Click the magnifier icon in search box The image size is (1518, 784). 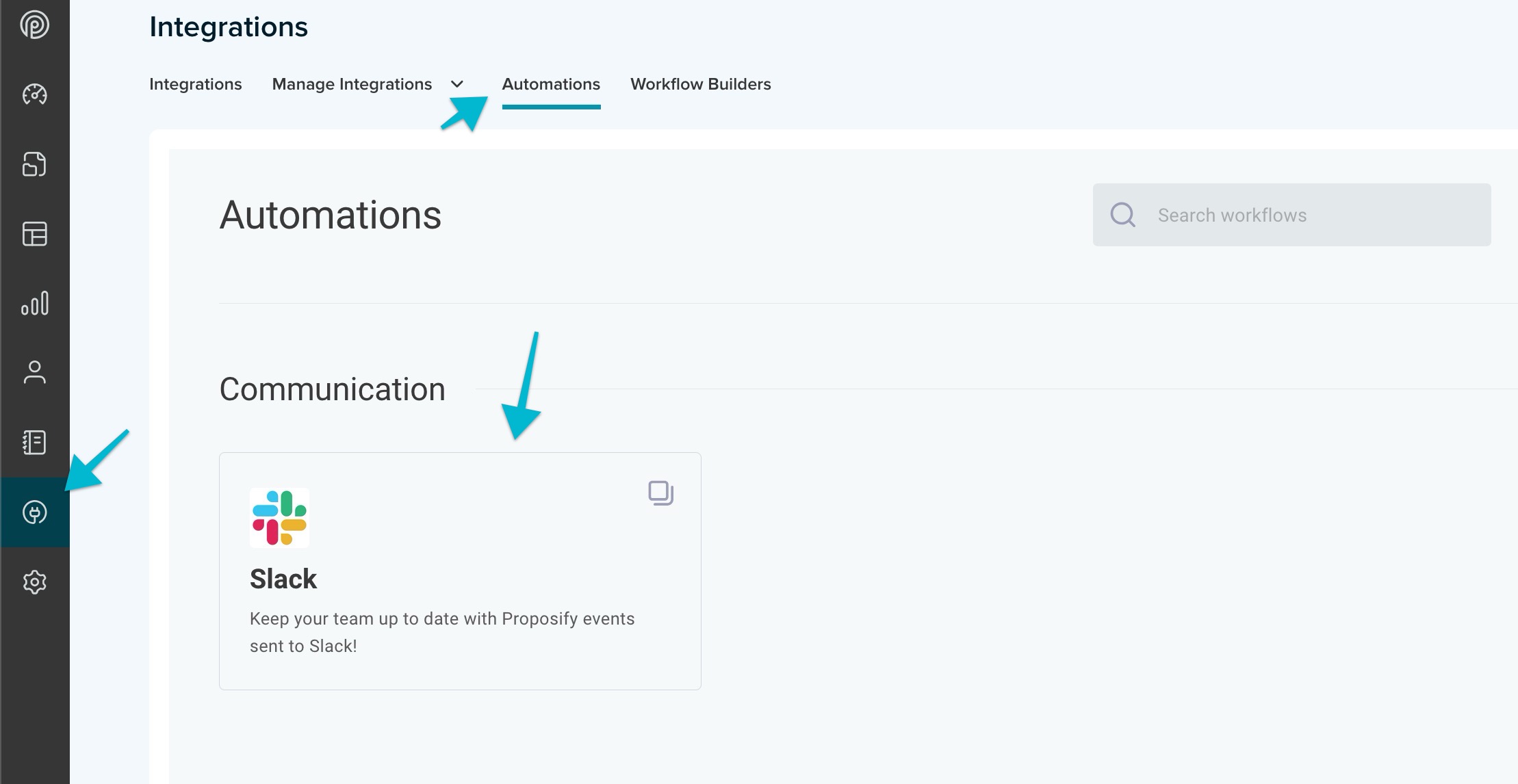[x=1122, y=215]
